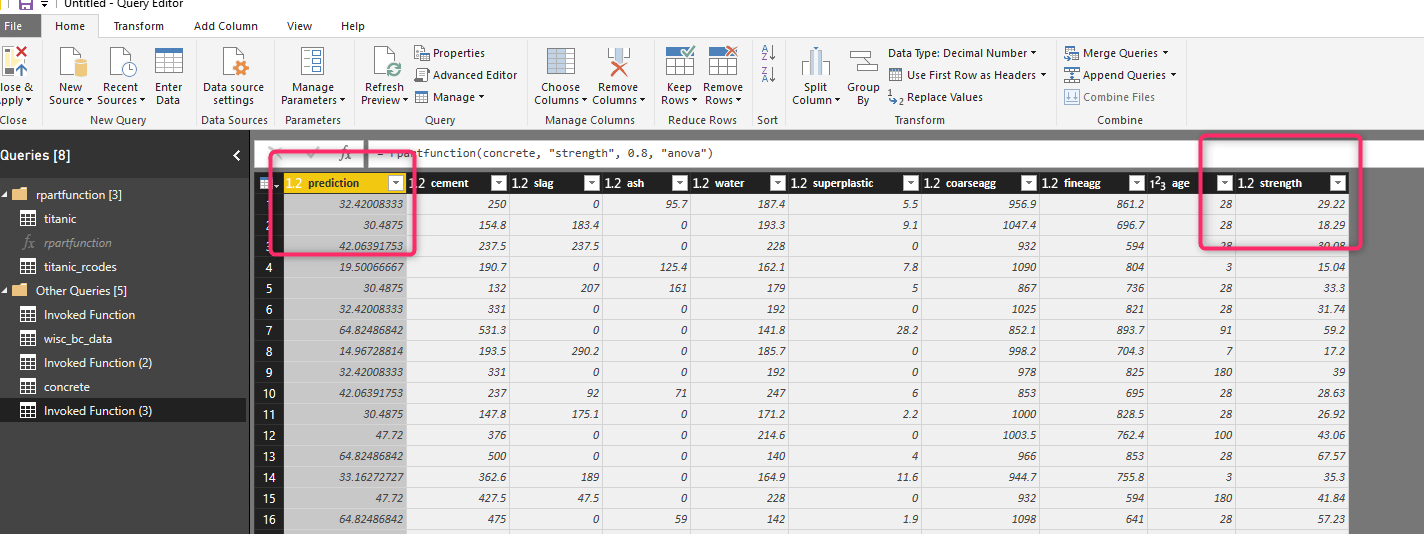Click Replace Values
The image size is (1424, 534).
(936, 97)
